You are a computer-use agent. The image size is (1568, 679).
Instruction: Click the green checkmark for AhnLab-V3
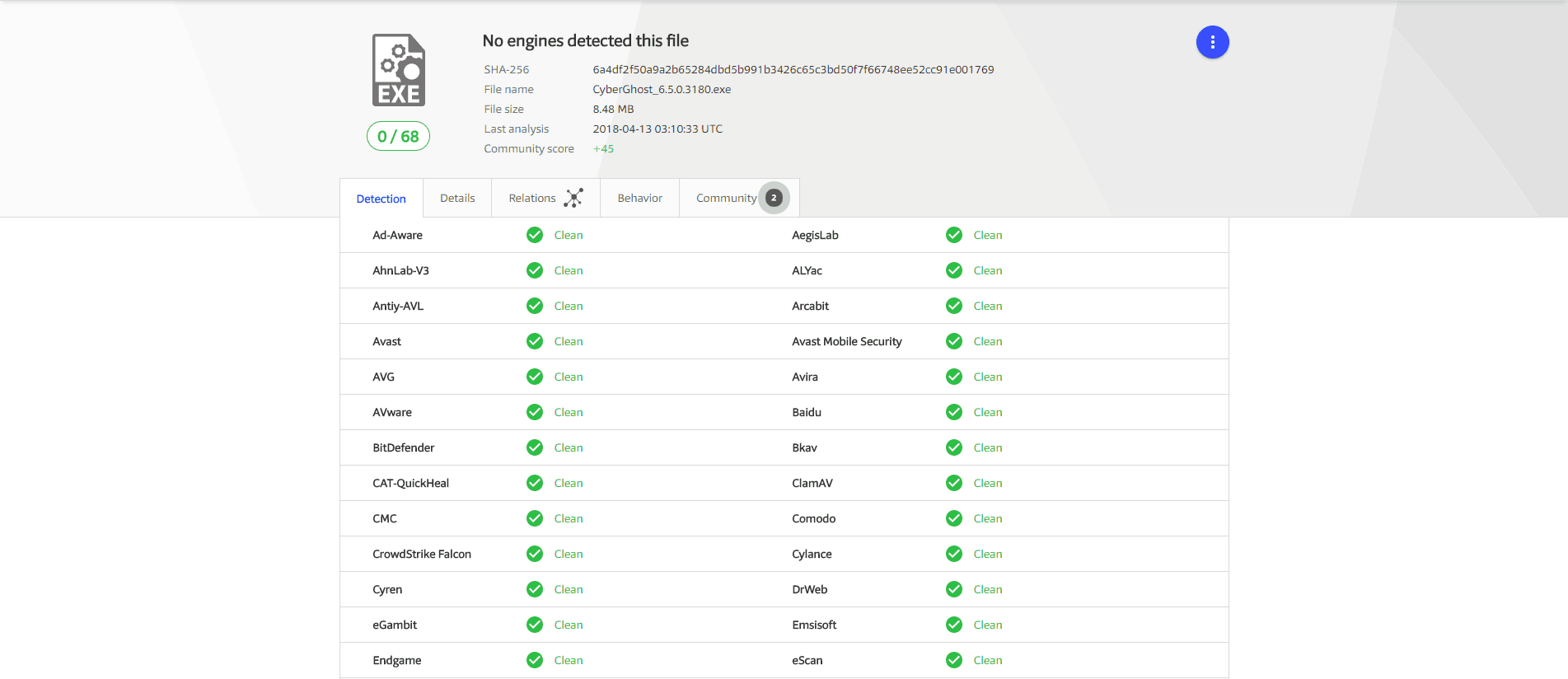pos(535,270)
